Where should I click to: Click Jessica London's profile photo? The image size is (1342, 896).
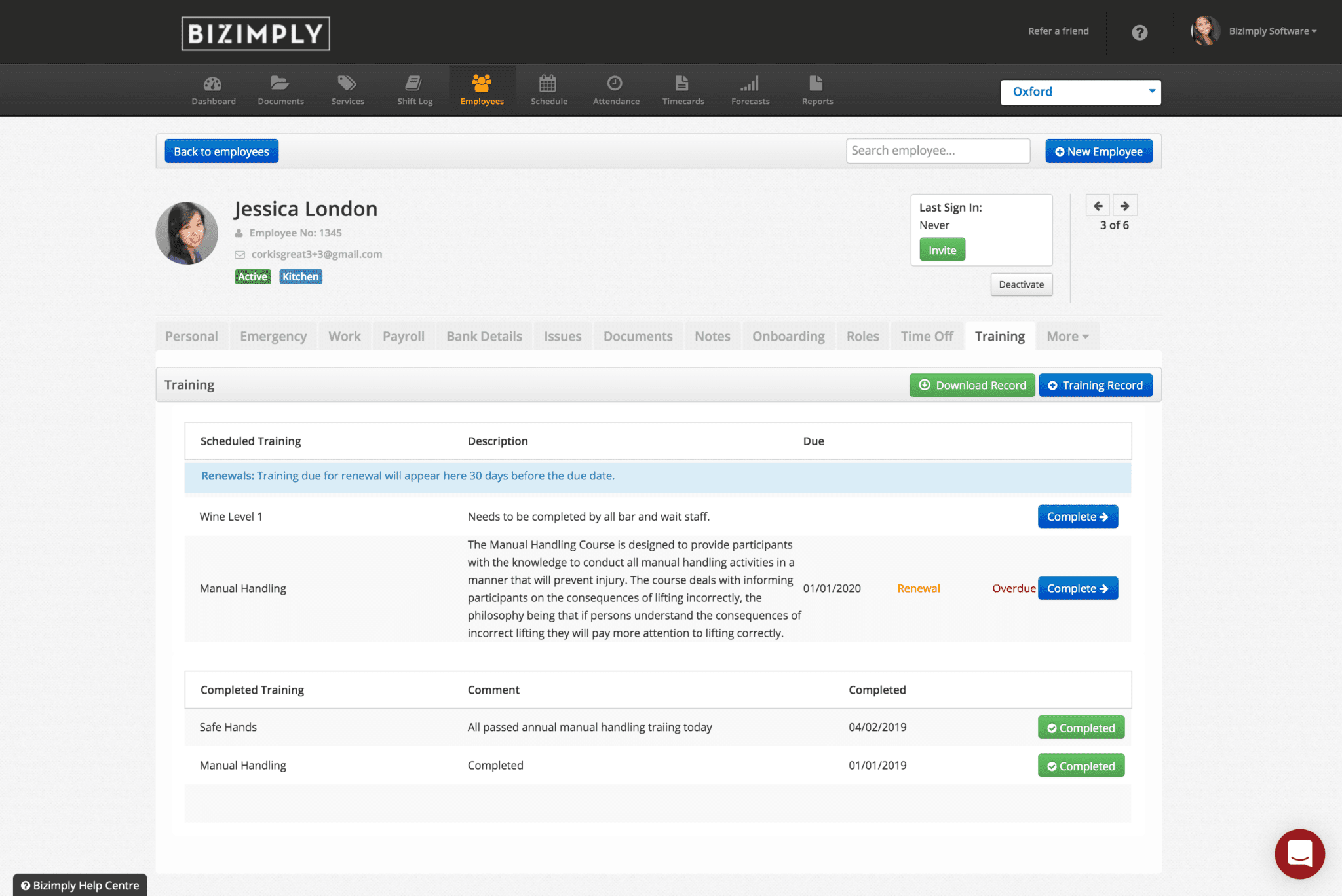187,233
